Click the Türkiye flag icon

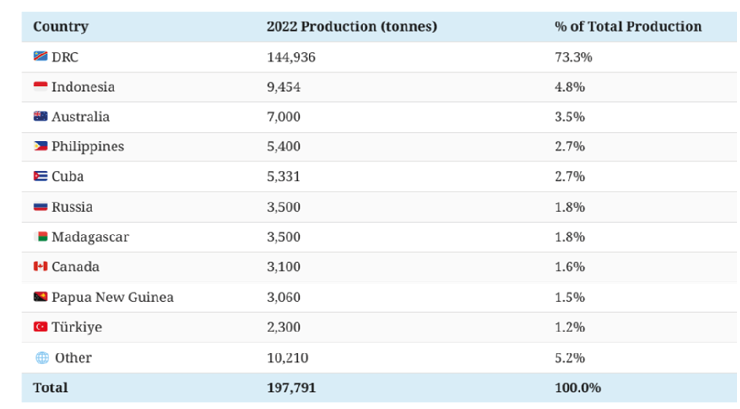[x=40, y=327]
